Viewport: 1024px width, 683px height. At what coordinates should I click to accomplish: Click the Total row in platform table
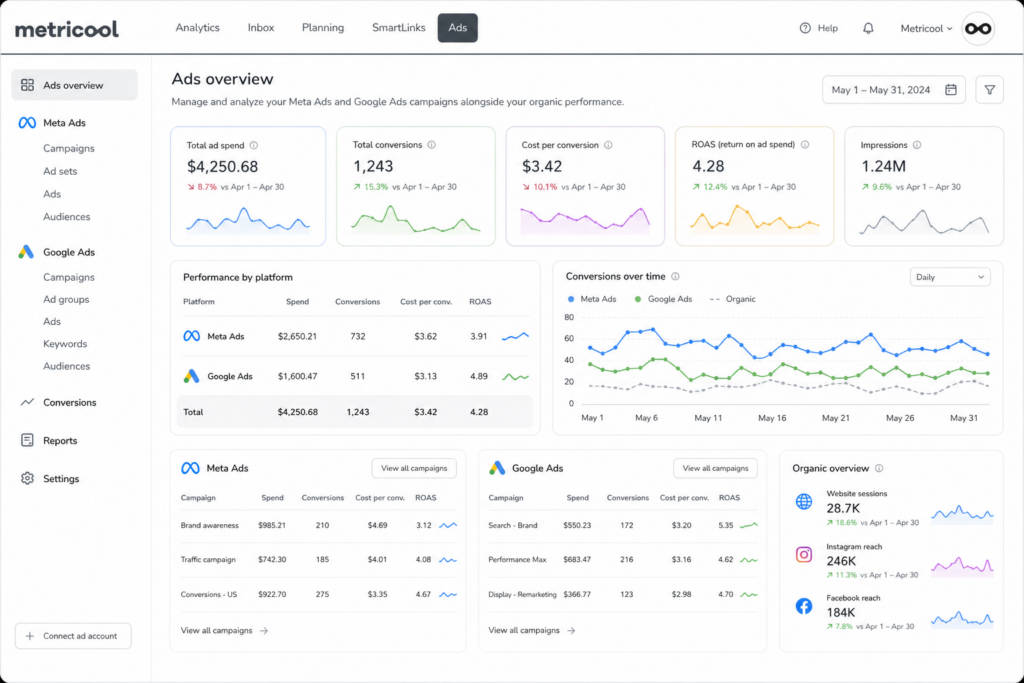[x=355, y=412]
